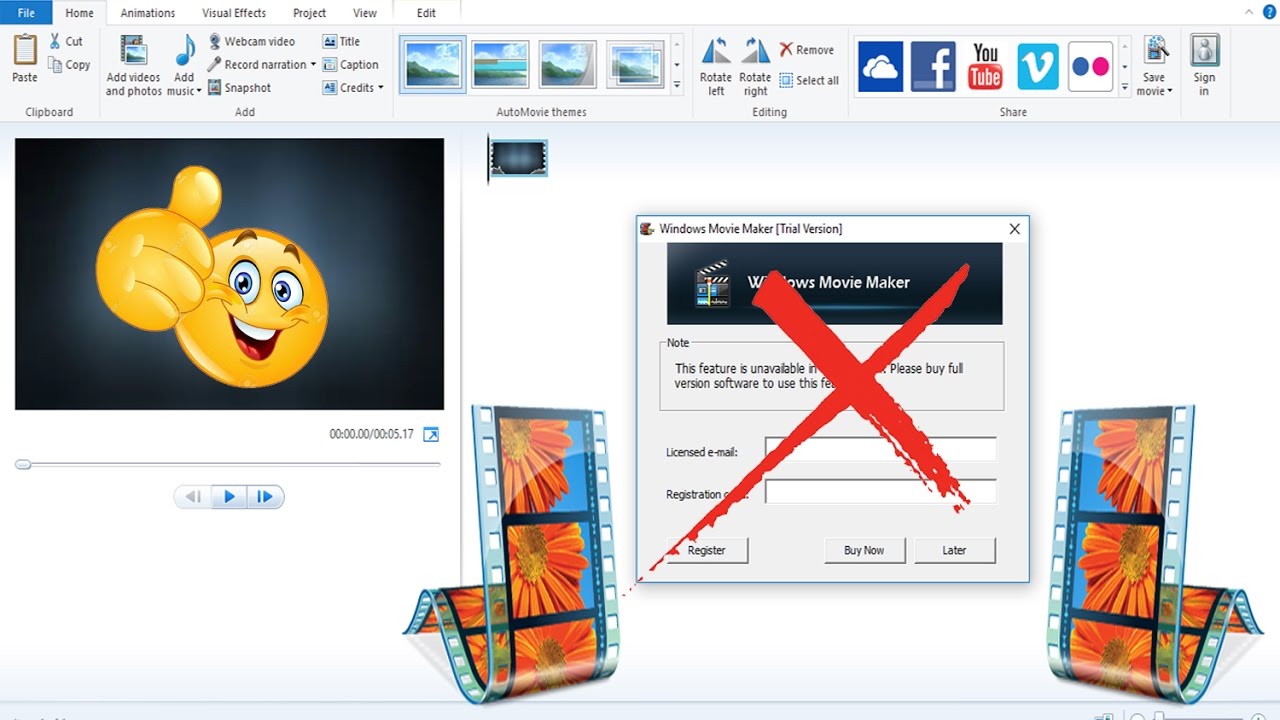
Task: Select the first AutoMovie theme thumbnail
Action: click(433, 65)
